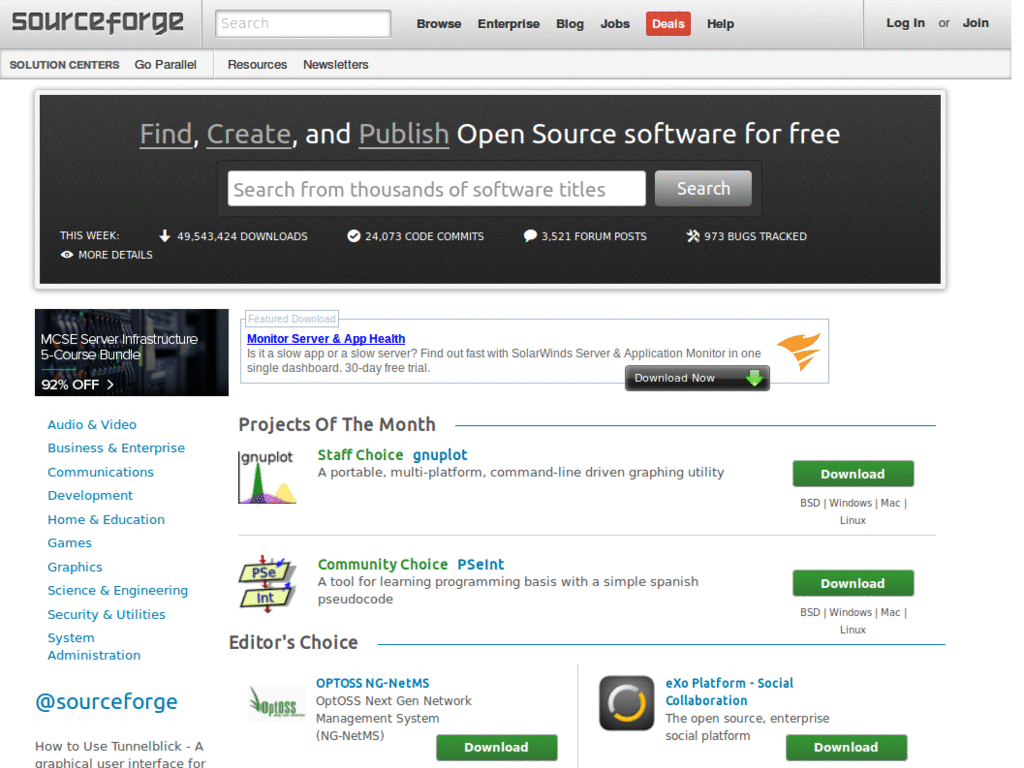Open the Resources section
The height and width of the screenshot is (768, 1024).
click(257, 64)
